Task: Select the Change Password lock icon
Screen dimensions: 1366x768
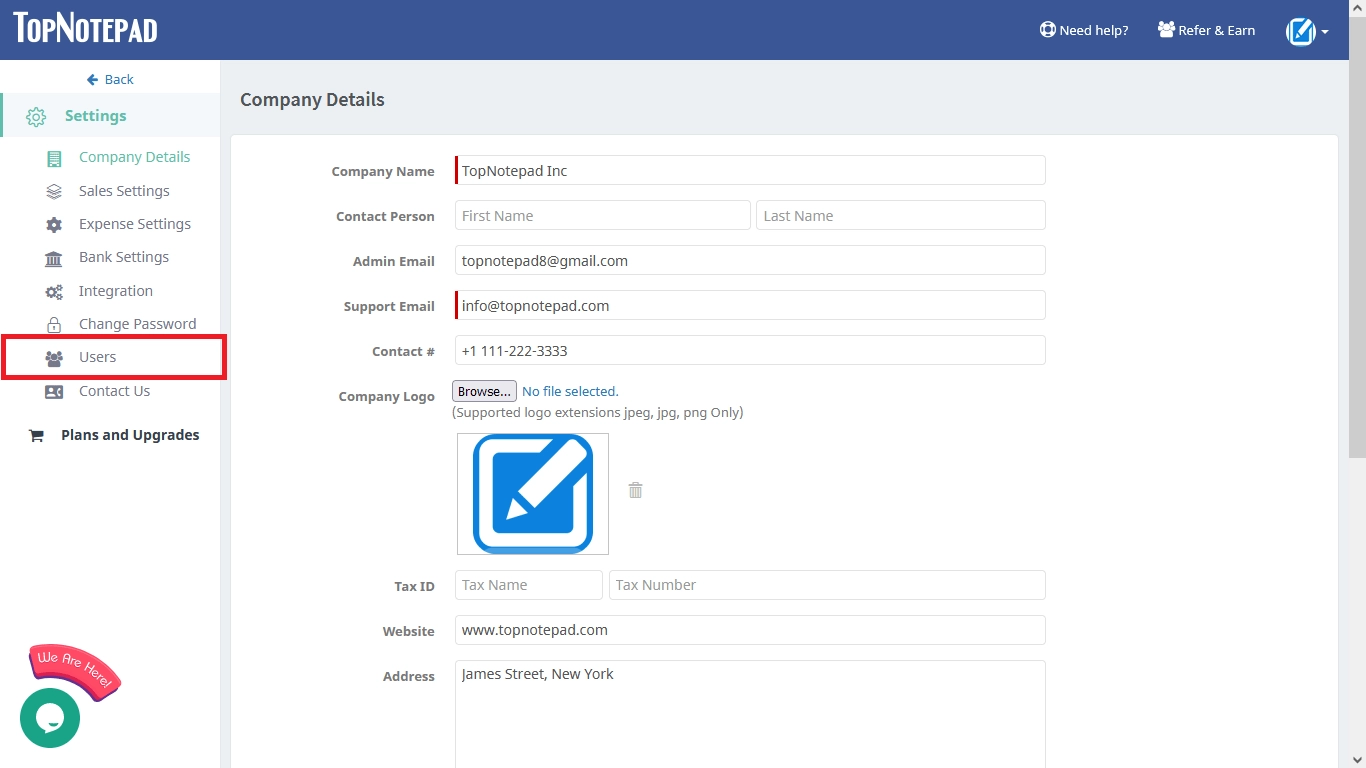Action: click(53, 323)
